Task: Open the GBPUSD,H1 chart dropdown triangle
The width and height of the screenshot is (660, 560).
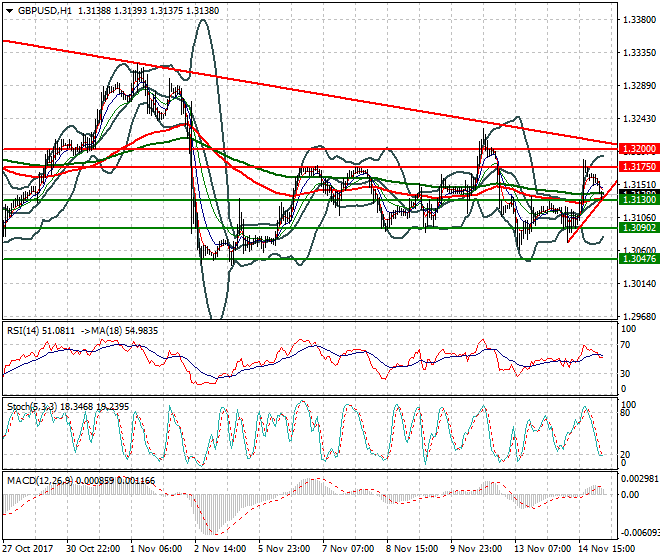Action: click(9, 11)
